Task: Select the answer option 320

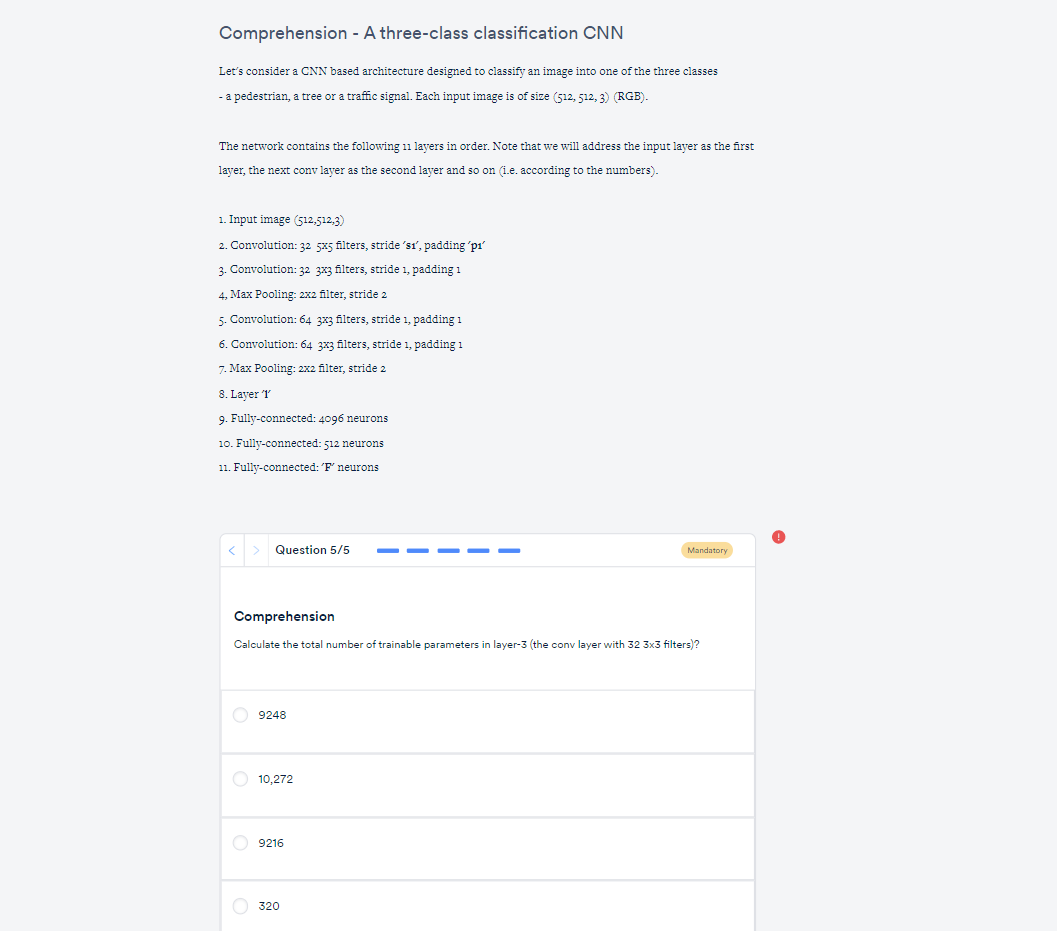Action: (x=240, y=906)
